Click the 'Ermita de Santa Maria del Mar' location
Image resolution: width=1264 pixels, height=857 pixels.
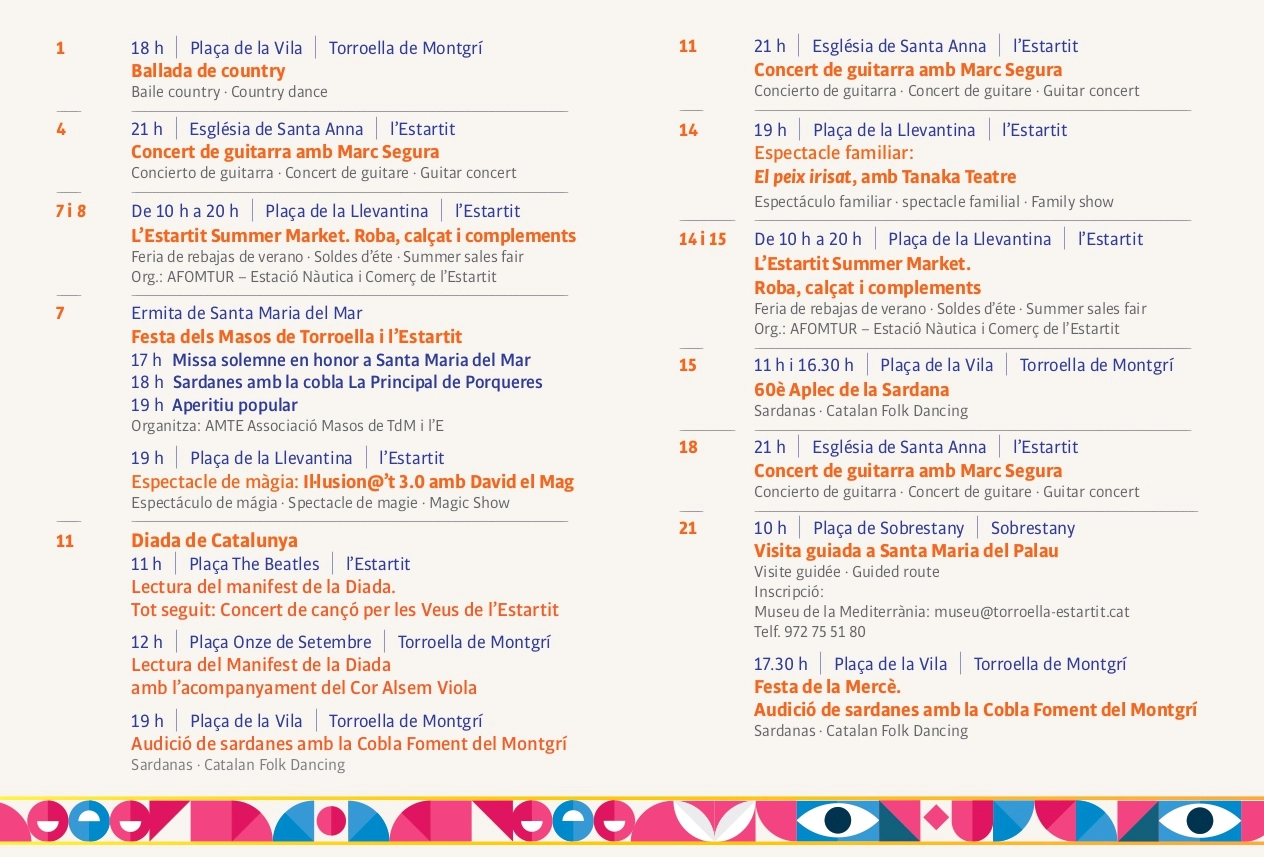[247, 313]
